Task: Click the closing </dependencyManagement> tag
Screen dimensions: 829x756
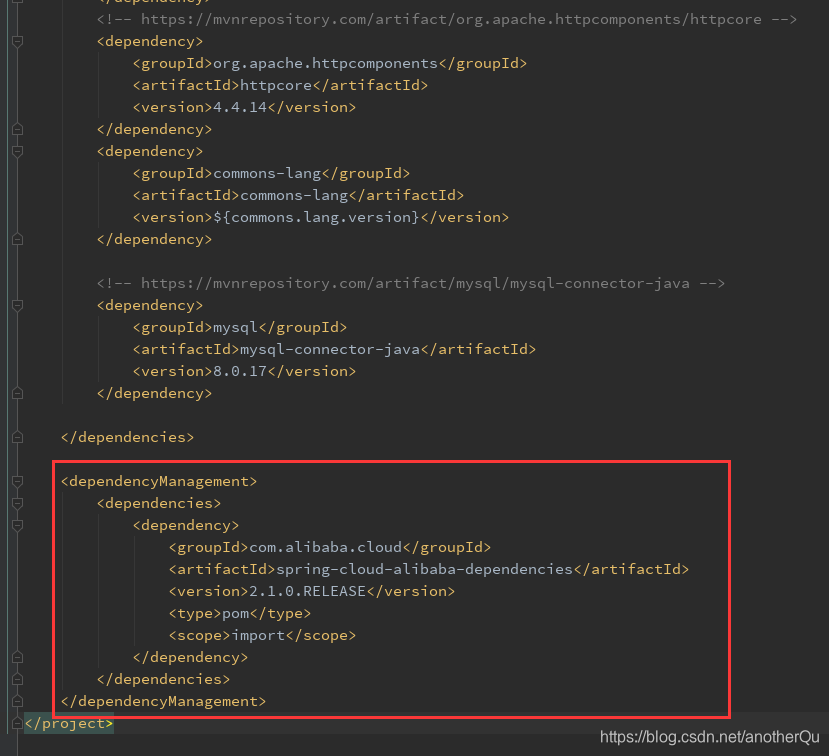Action: 163,701
